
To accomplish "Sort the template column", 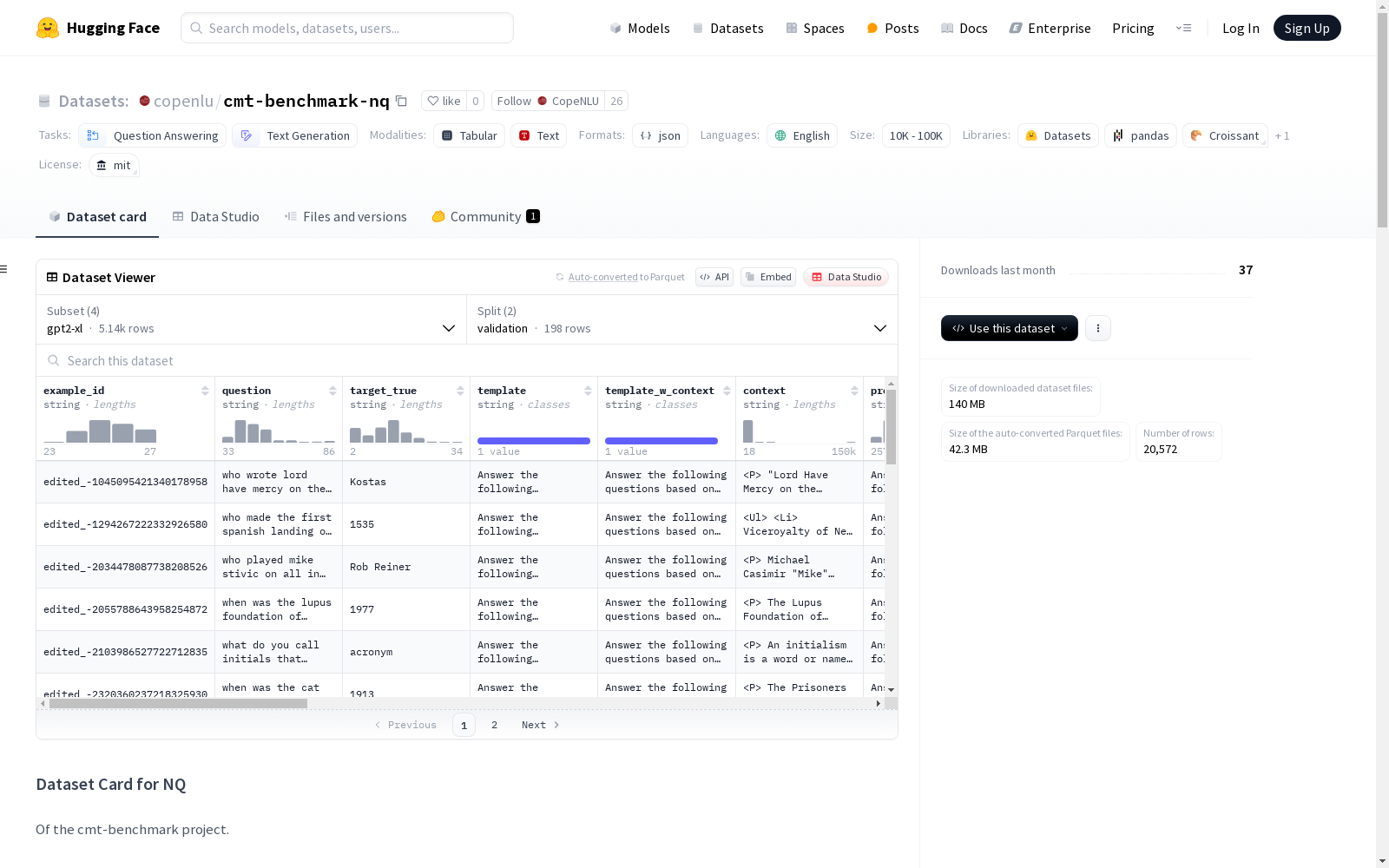I will pyautogui.click(x=588, y=391).
